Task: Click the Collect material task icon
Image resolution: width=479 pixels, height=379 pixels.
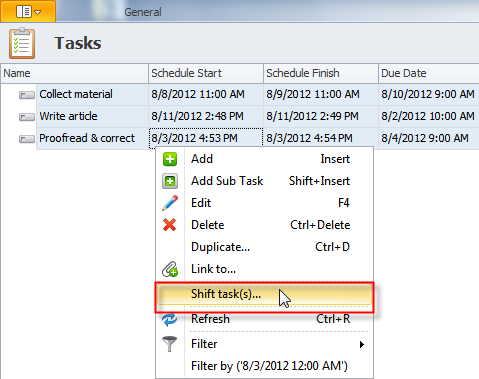Action: [x=27, y=95]
